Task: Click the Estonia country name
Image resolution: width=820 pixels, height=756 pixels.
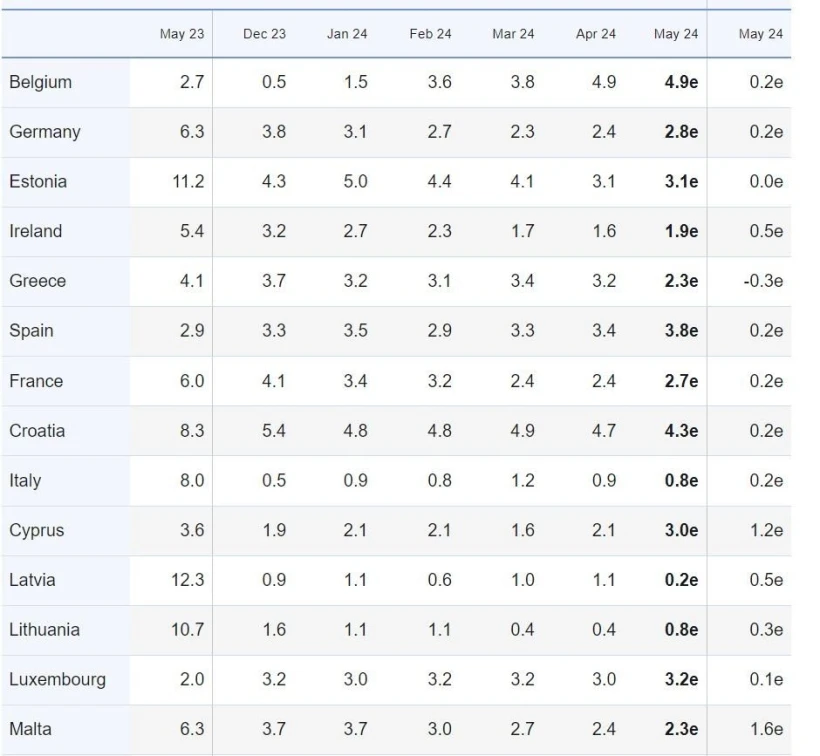Action: [x=38, y=182]
